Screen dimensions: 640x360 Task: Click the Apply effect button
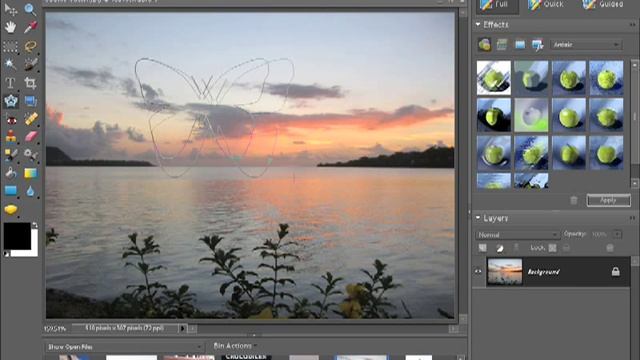[x=608, y=200]
